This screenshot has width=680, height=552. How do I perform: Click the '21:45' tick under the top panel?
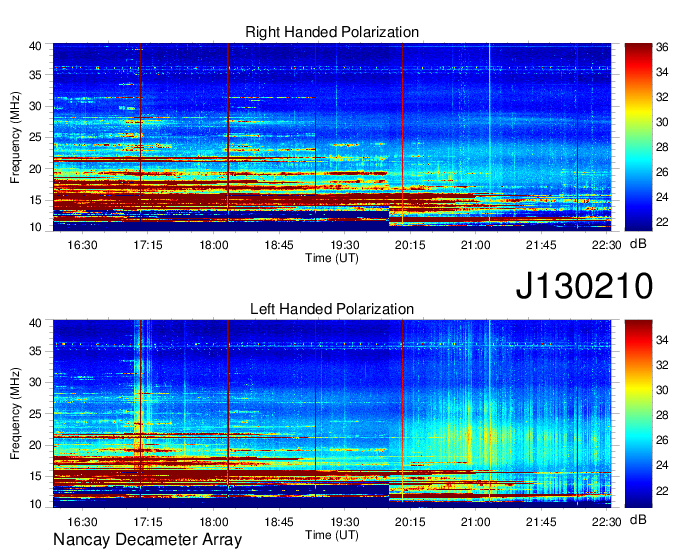pyautogui.click(x=541, y=245)
